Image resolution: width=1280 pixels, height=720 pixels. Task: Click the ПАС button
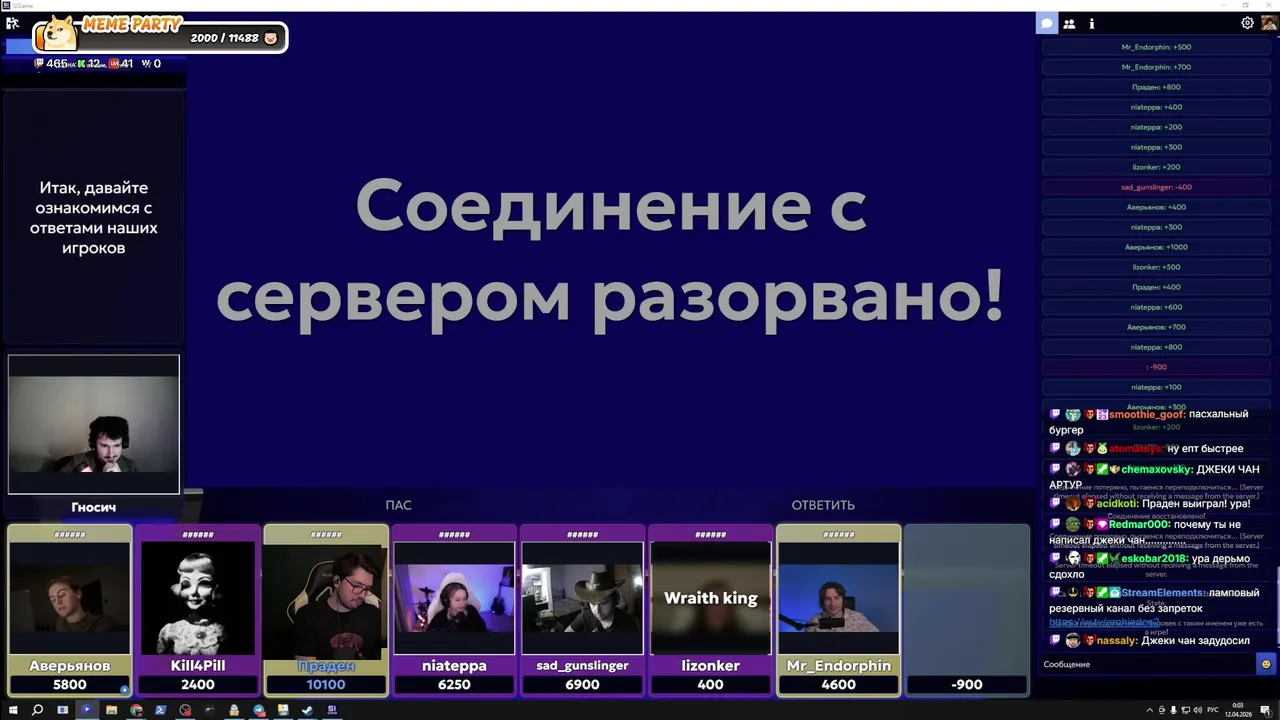[x=398, y=505]
